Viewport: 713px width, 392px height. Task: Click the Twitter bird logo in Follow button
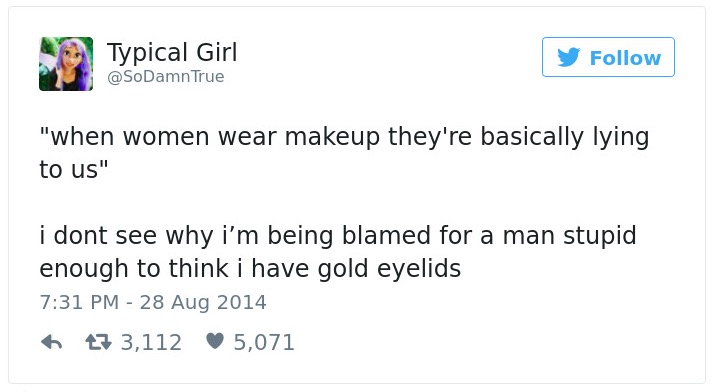click(x=568, y=57)
